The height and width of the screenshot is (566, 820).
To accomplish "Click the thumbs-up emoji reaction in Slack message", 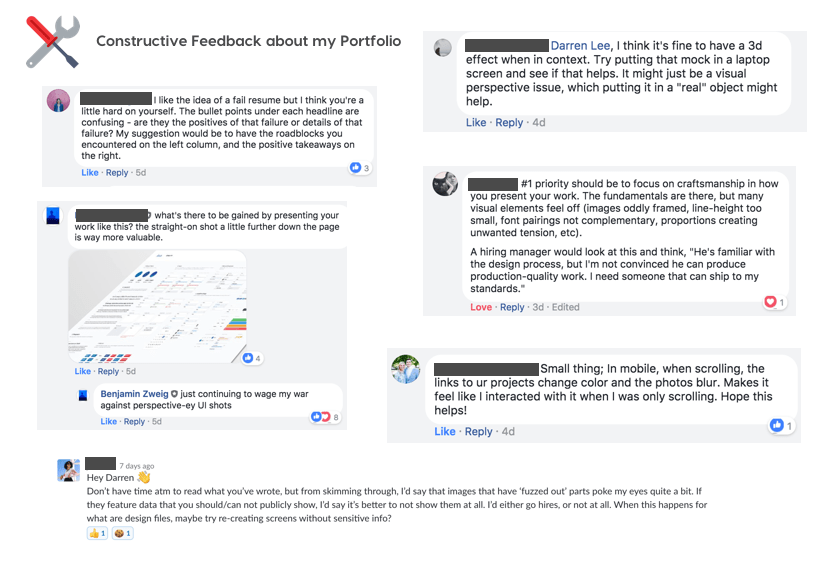I will tap(96, 534).
